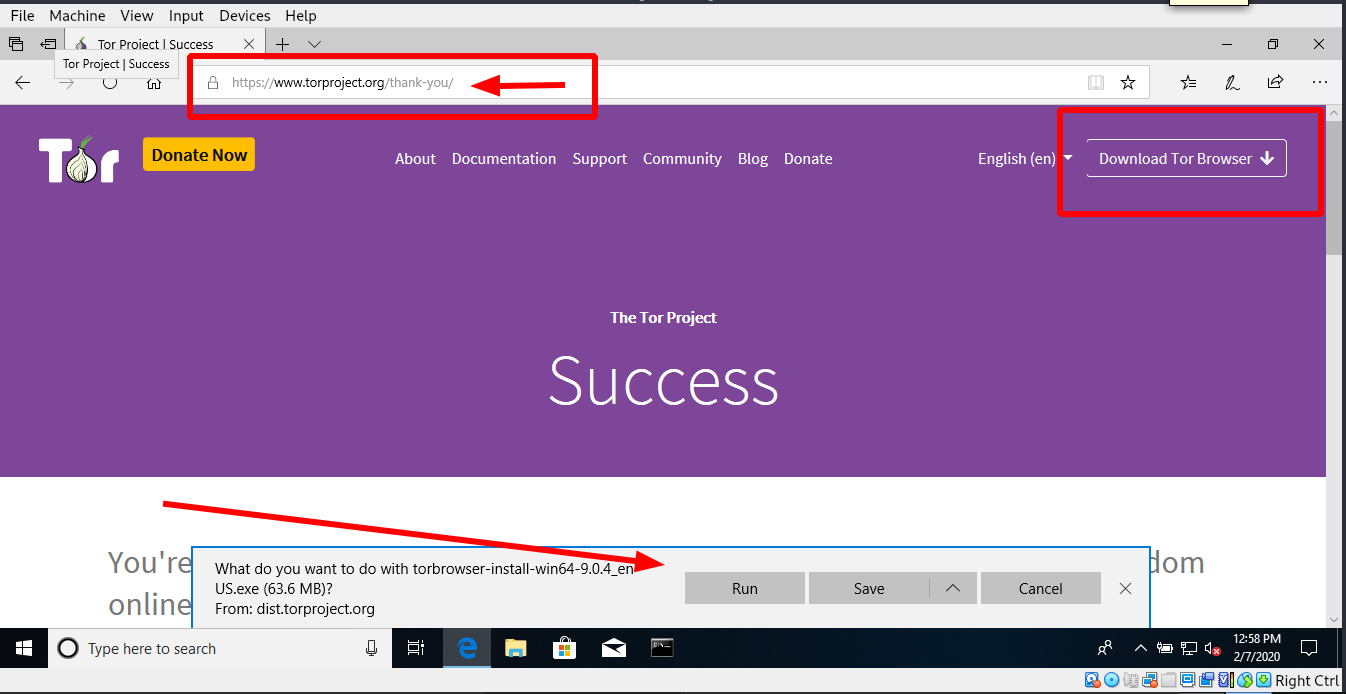Open the Windows Start menu
The image size is (1346, 694).
tap(24, 648)
